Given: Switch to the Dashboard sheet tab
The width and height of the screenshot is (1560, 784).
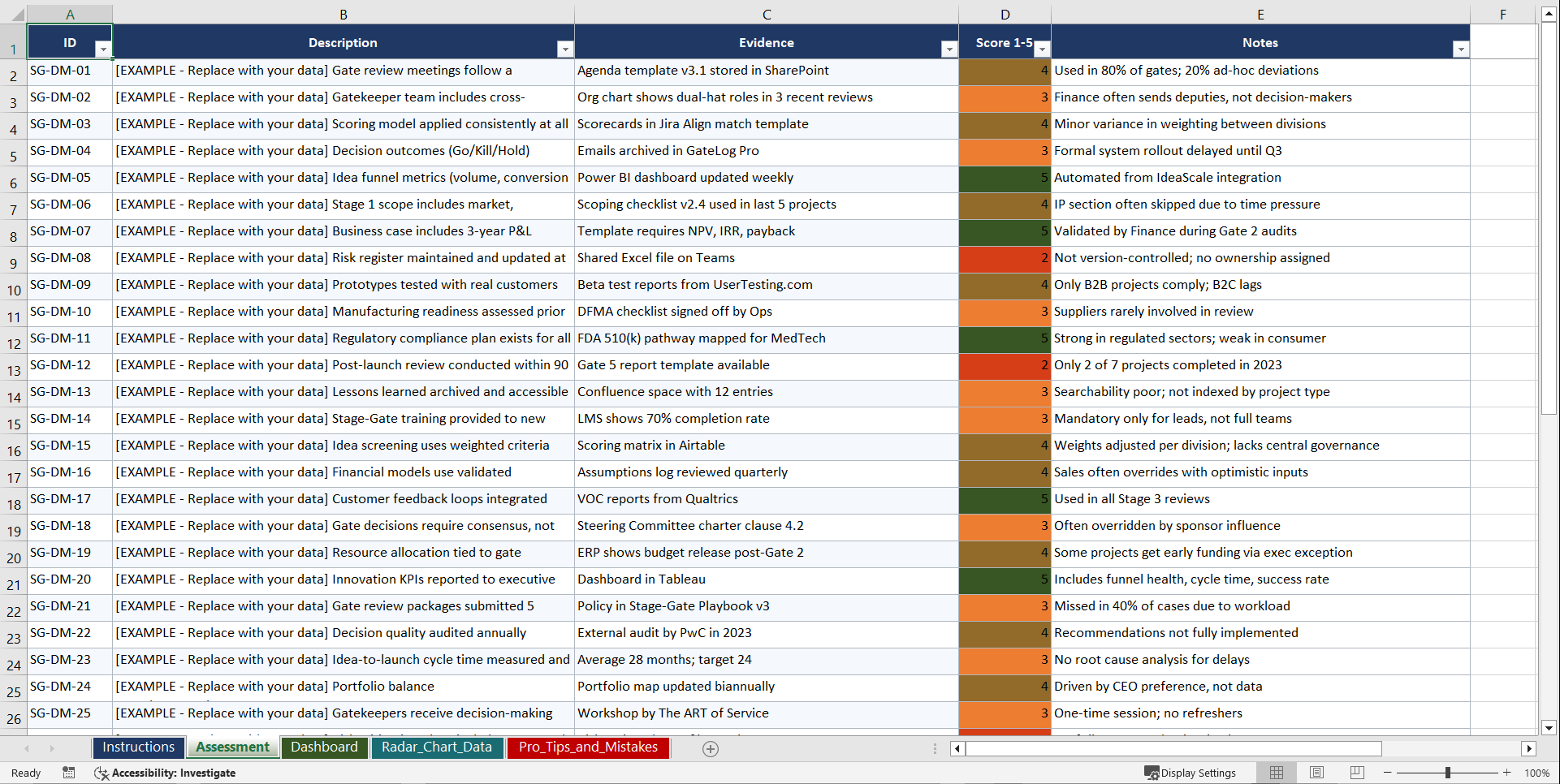Looking at the screenshot, I should tap(324, 747).
